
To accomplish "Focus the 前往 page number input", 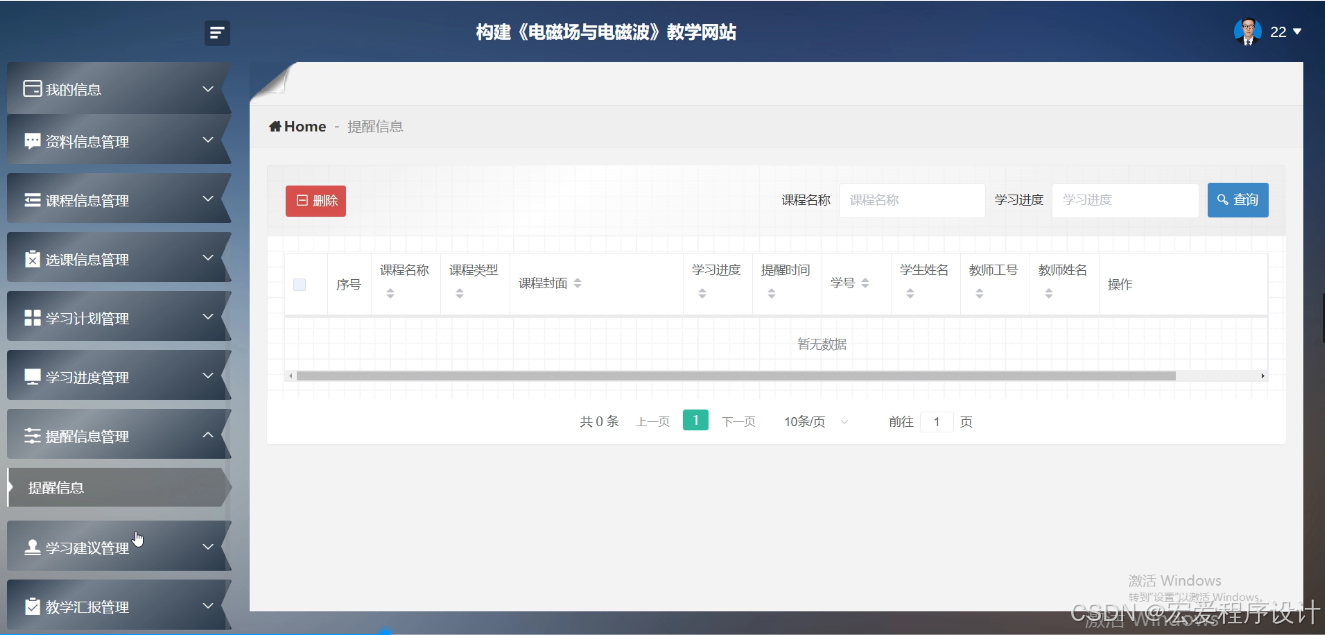I will [937, 422].
